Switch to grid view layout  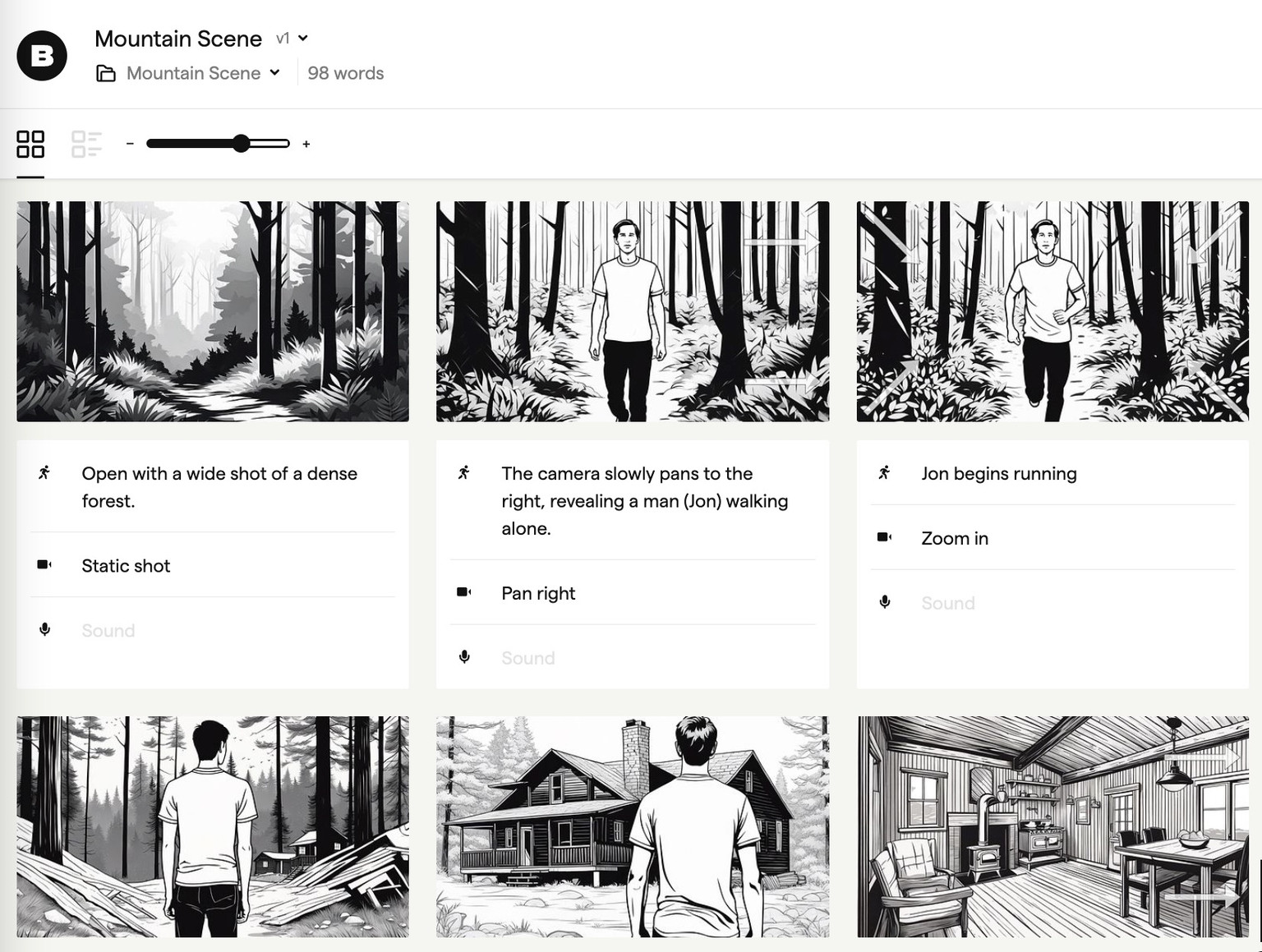click(30, 144)
